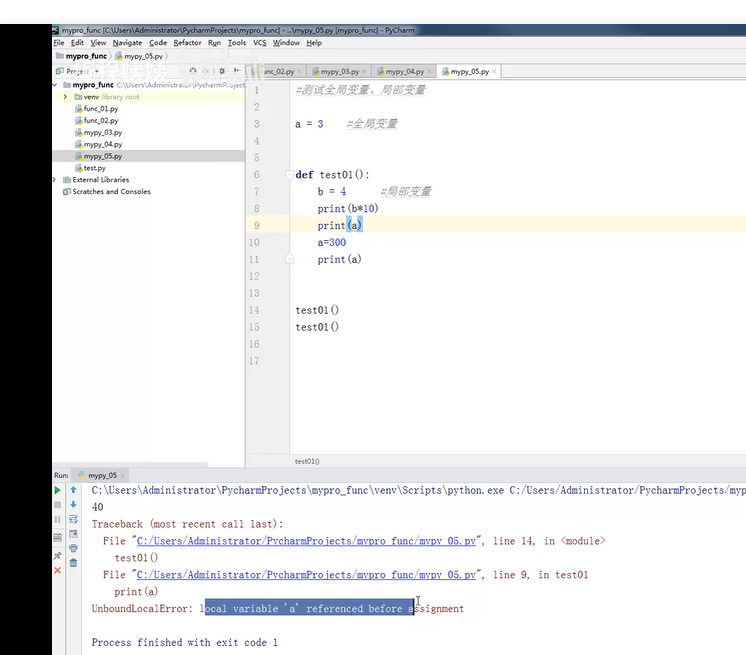Open the Edit menu
The width and height of the screenshot is (746, 655).
coord(77,42)
